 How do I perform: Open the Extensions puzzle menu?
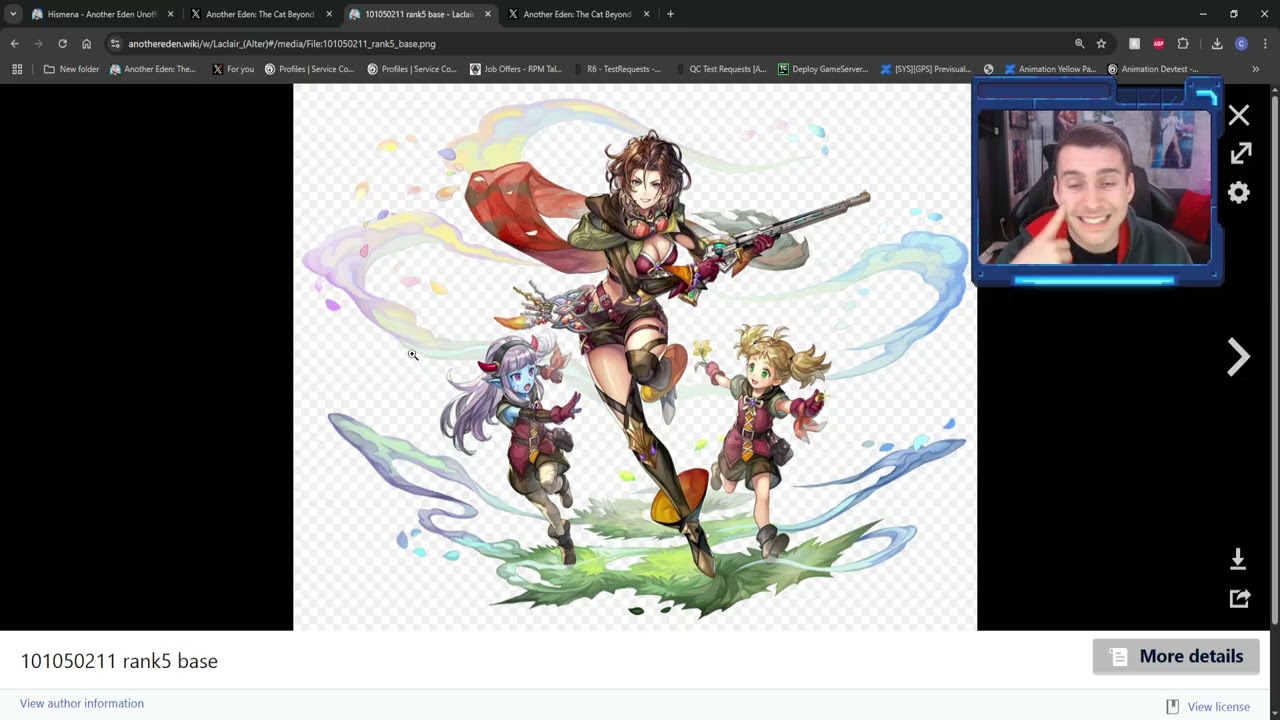(1183, 44)
